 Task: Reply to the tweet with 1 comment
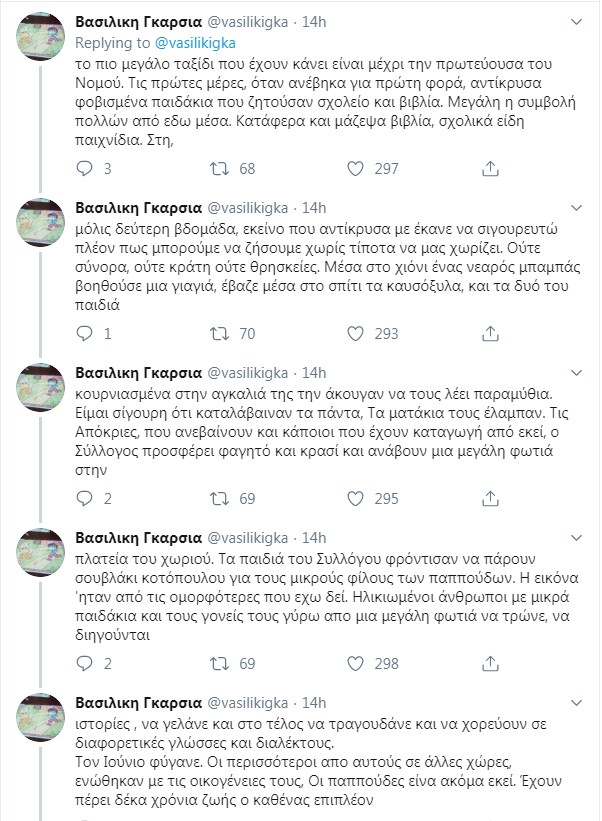point(84,334)
